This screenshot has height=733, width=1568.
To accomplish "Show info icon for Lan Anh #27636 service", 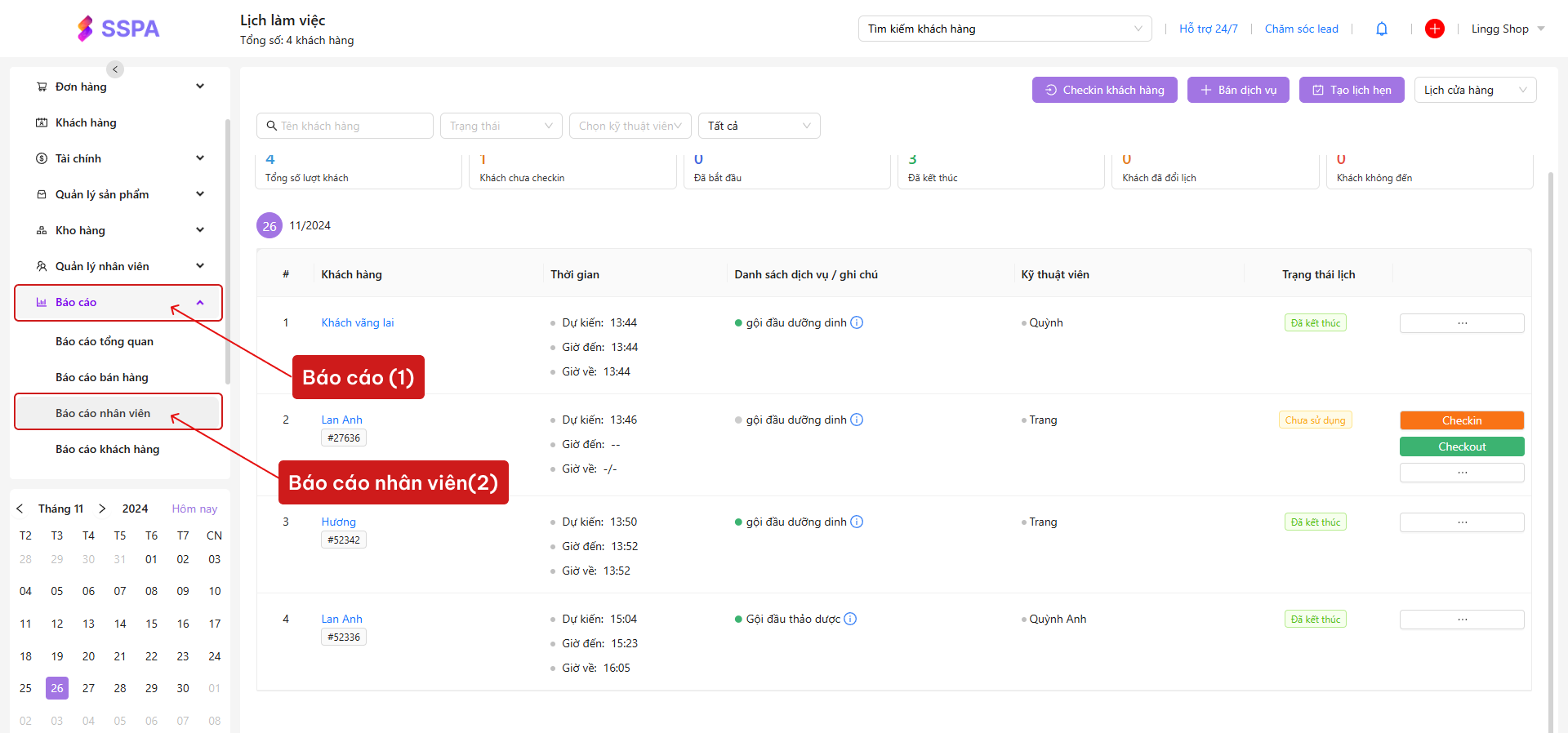I will [857, 420].
